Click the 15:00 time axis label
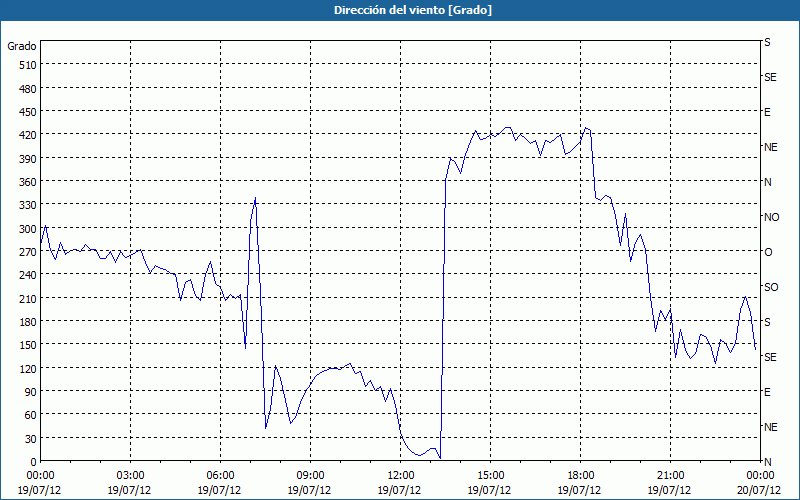This screenshot has height=500, width=800. click(x=490, y=476)
